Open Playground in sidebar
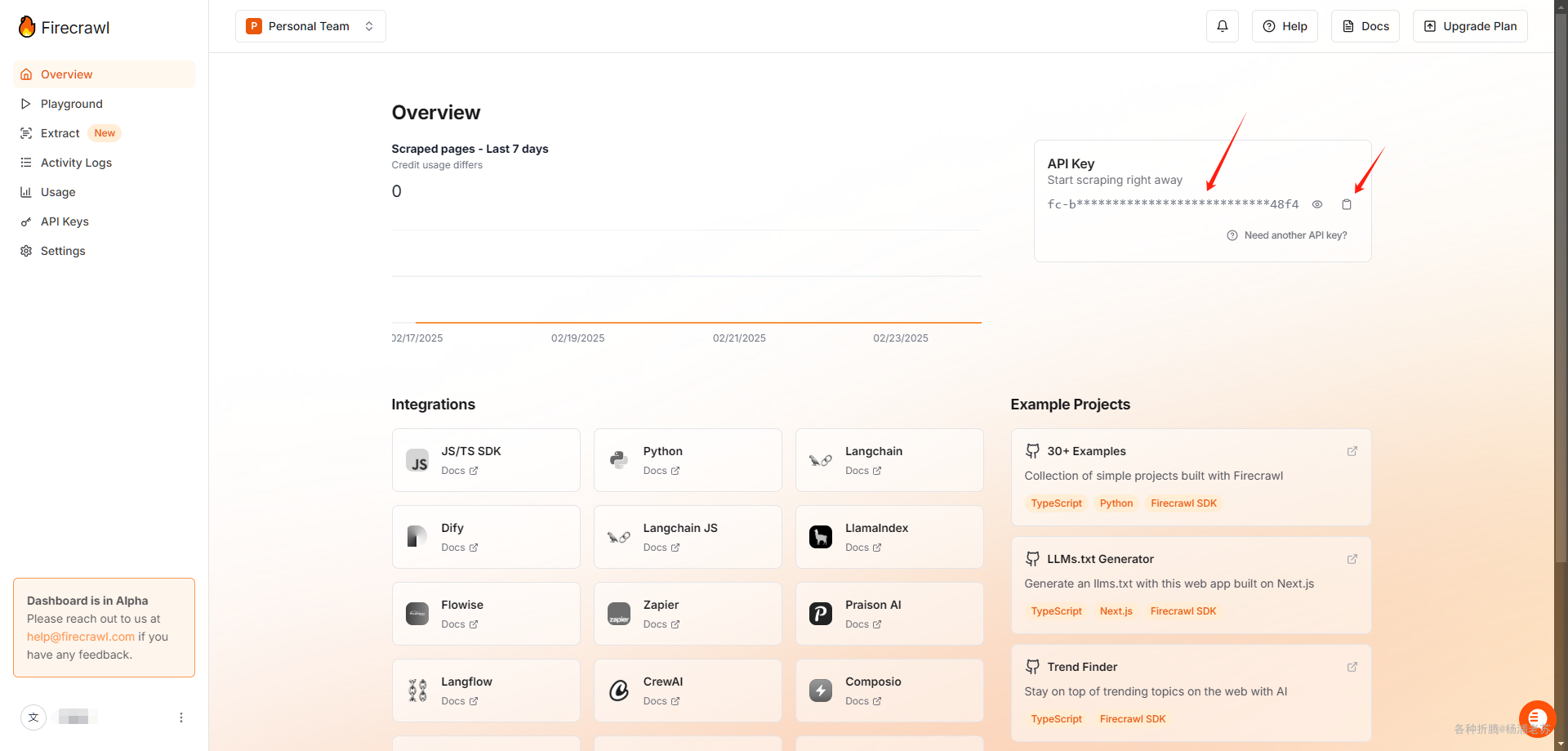The height and width of the screenshot is (751, 1568). pyautogui.click(x=104, y=104)
